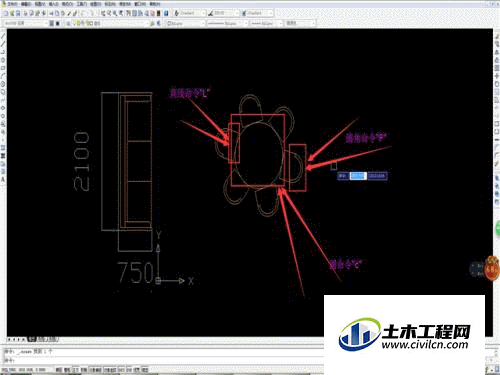
Task: Toggle Object Snap in status bar
Action: [96, 370]
